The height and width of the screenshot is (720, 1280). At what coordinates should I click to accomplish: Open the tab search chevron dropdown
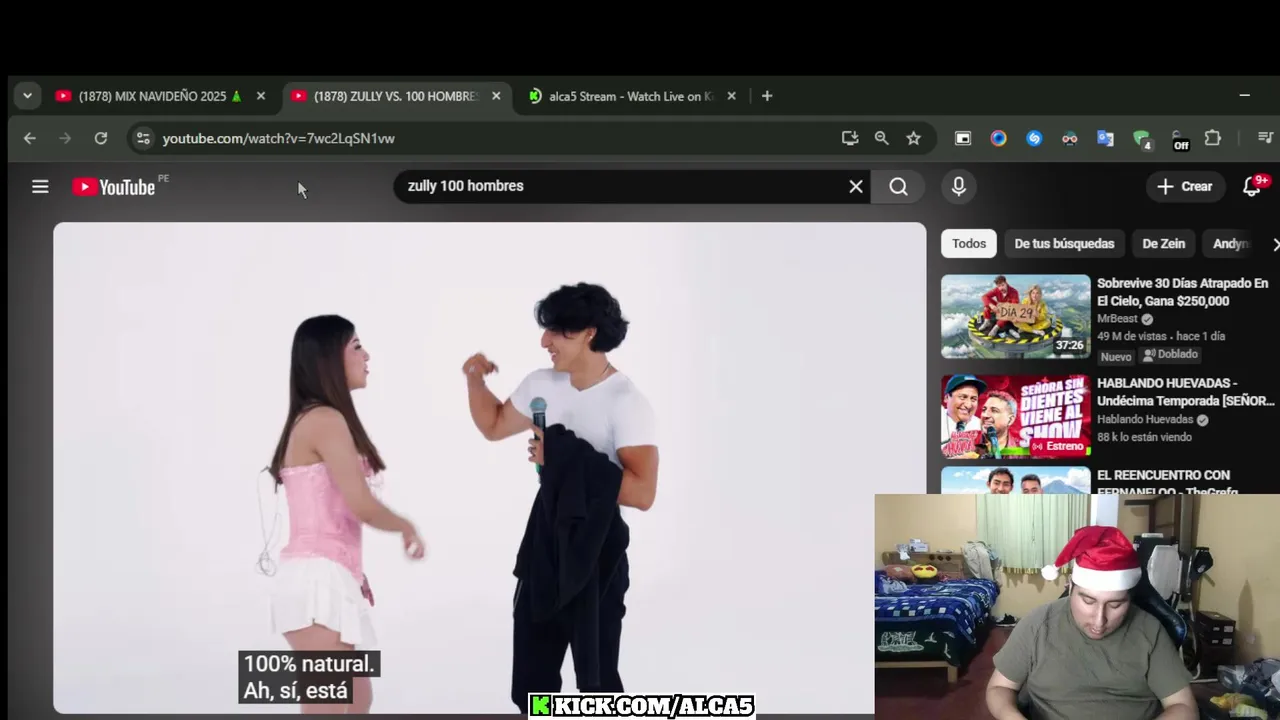point(27,96)
